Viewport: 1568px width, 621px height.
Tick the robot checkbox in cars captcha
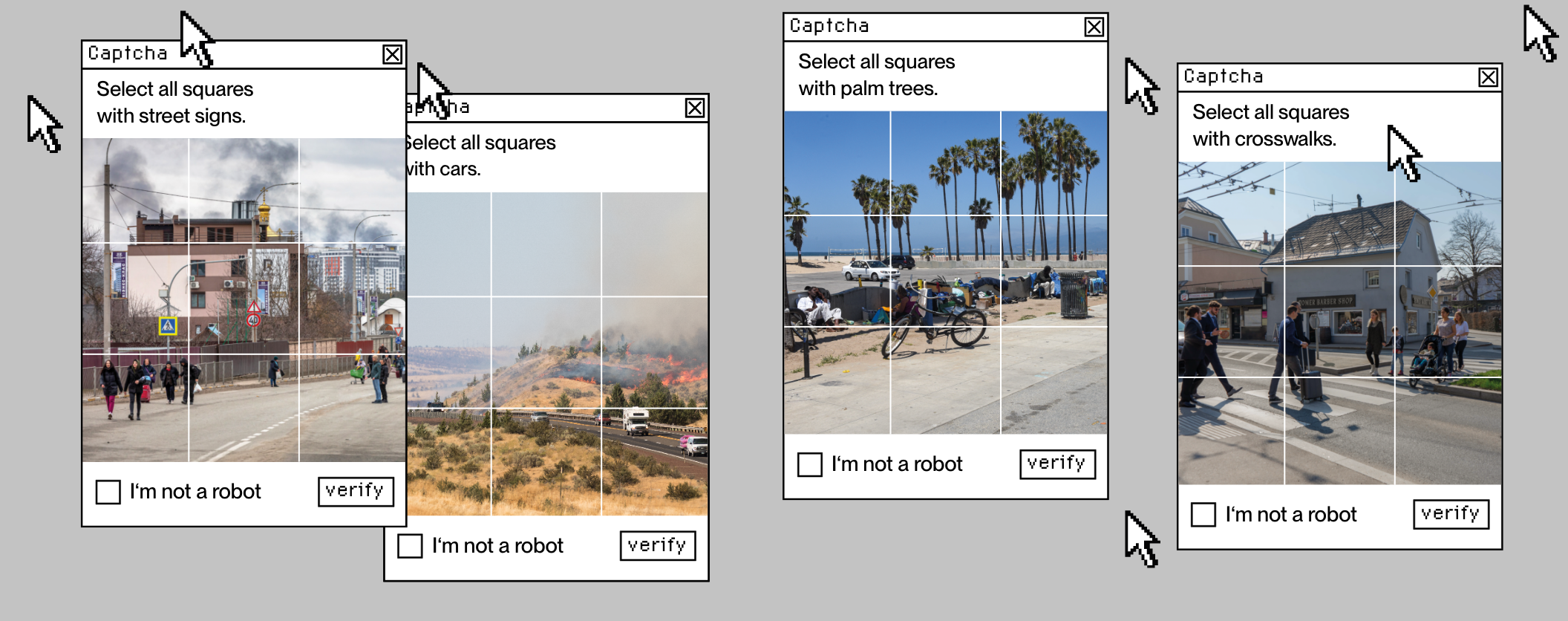410,546
